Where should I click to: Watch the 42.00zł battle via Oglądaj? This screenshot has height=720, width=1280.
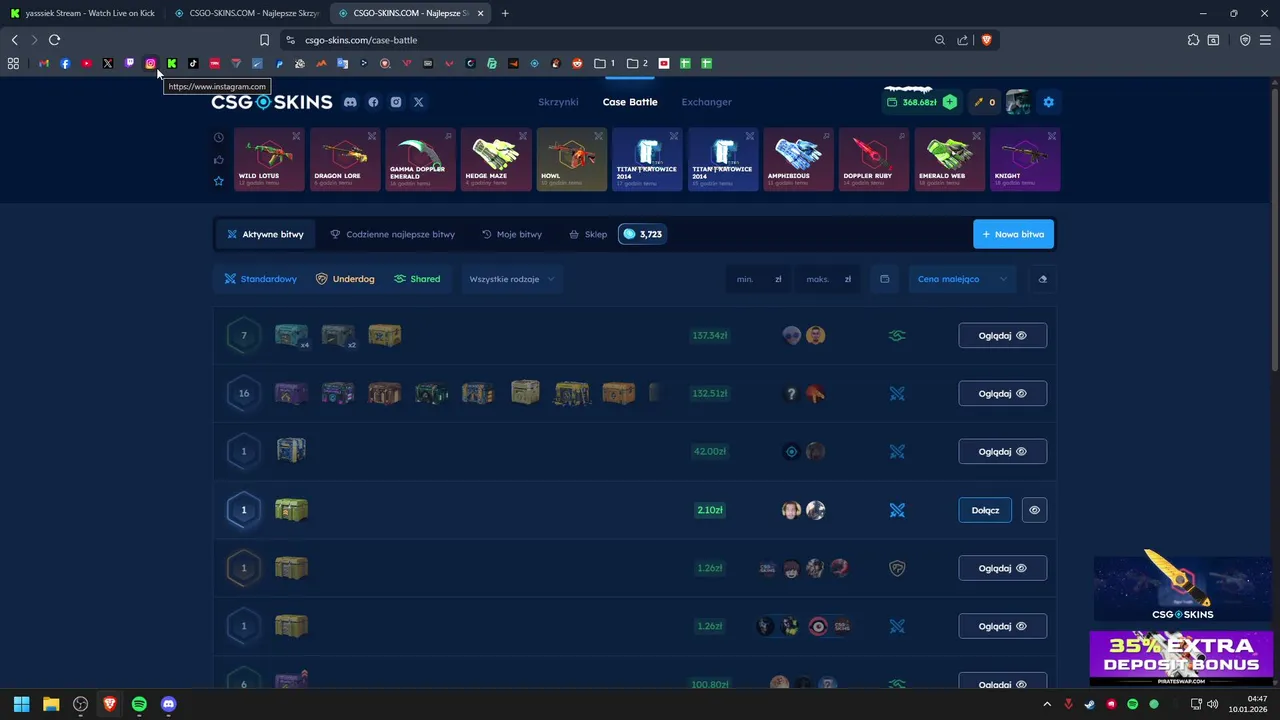(1003, 452)
